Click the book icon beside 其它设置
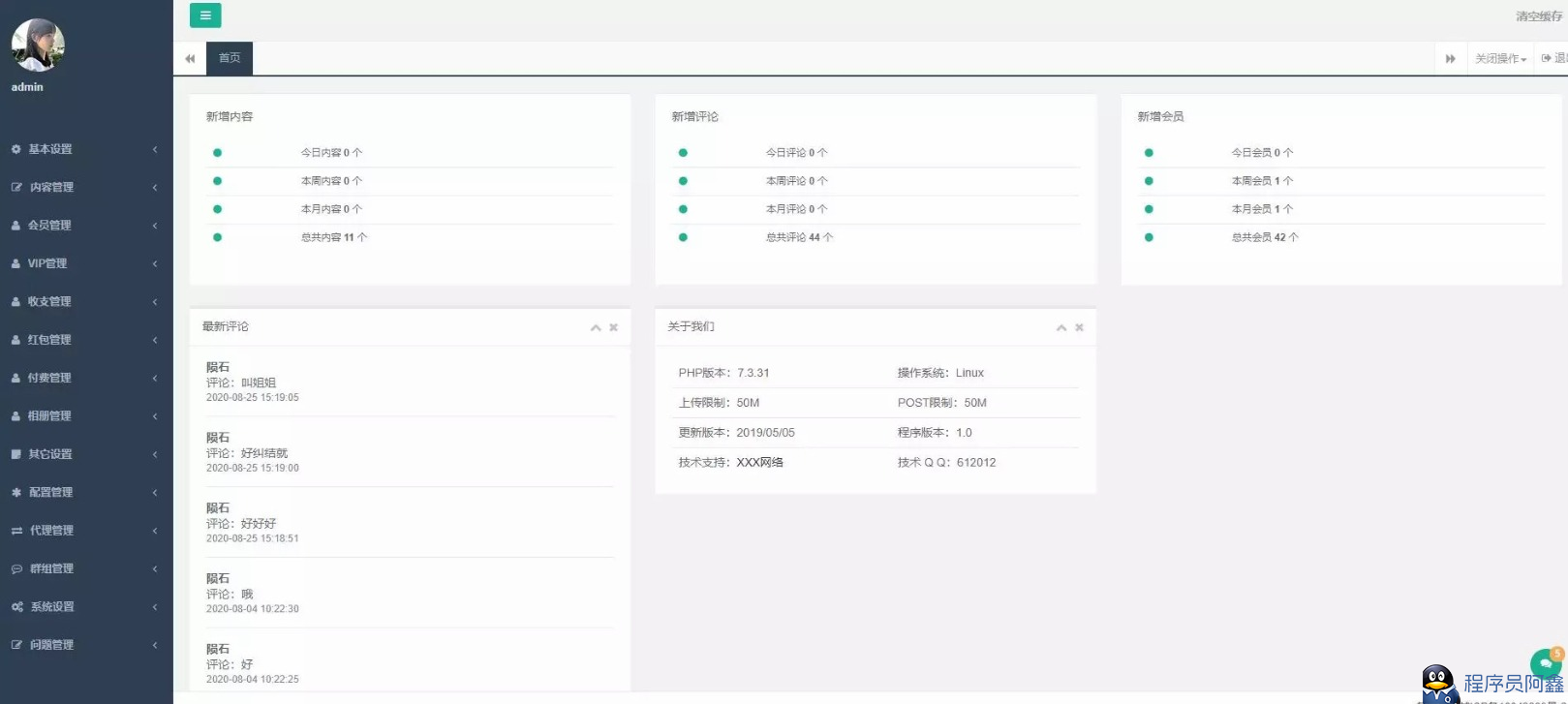 (16, 454)
